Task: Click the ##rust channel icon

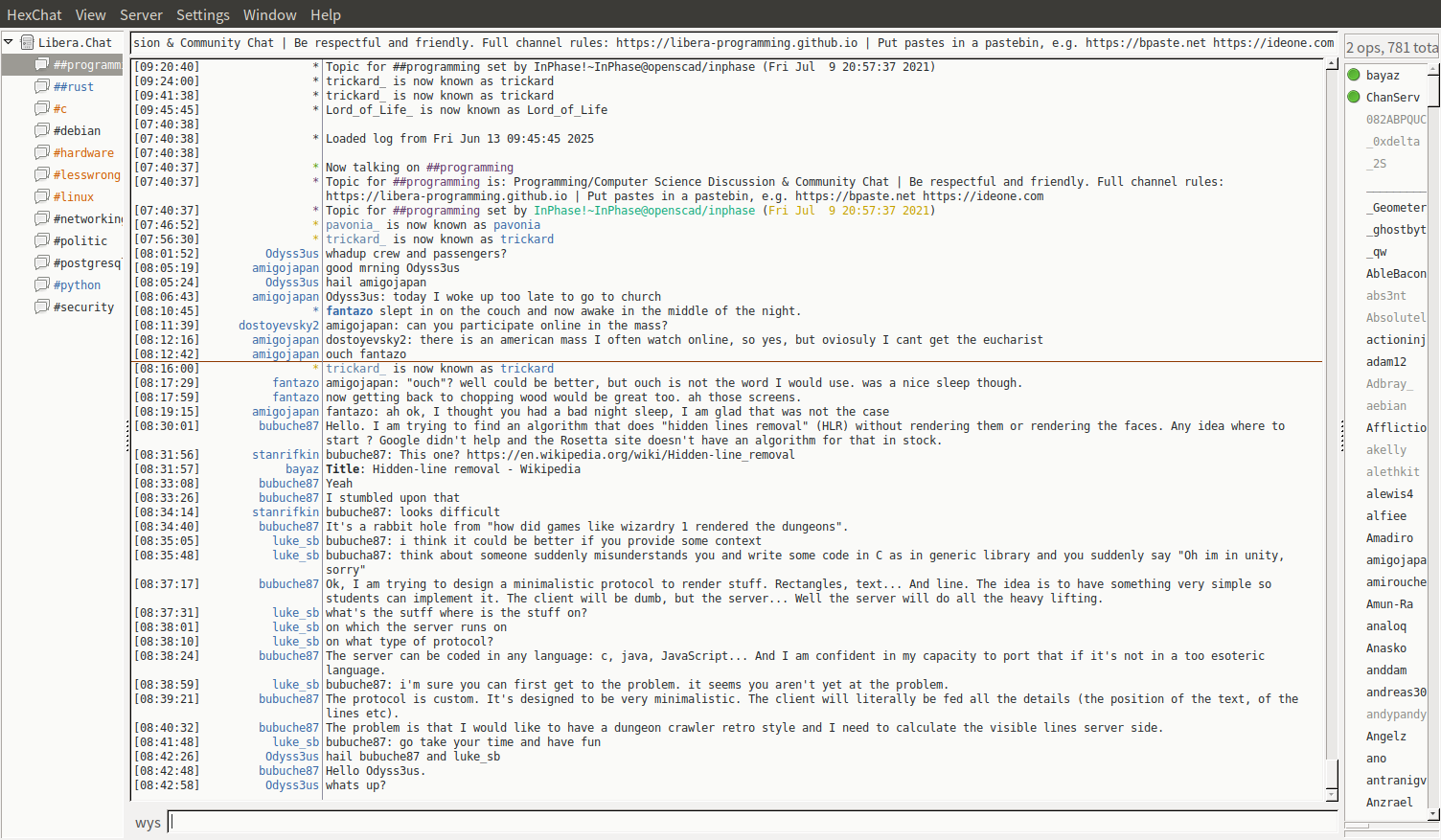Action: pyautogui.click(x=42, y=86)
